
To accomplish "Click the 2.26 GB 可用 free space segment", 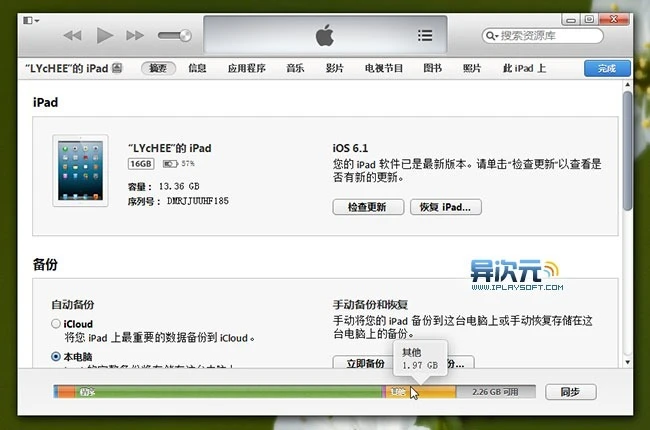I will pyautogui.click(x=495, y=392).
